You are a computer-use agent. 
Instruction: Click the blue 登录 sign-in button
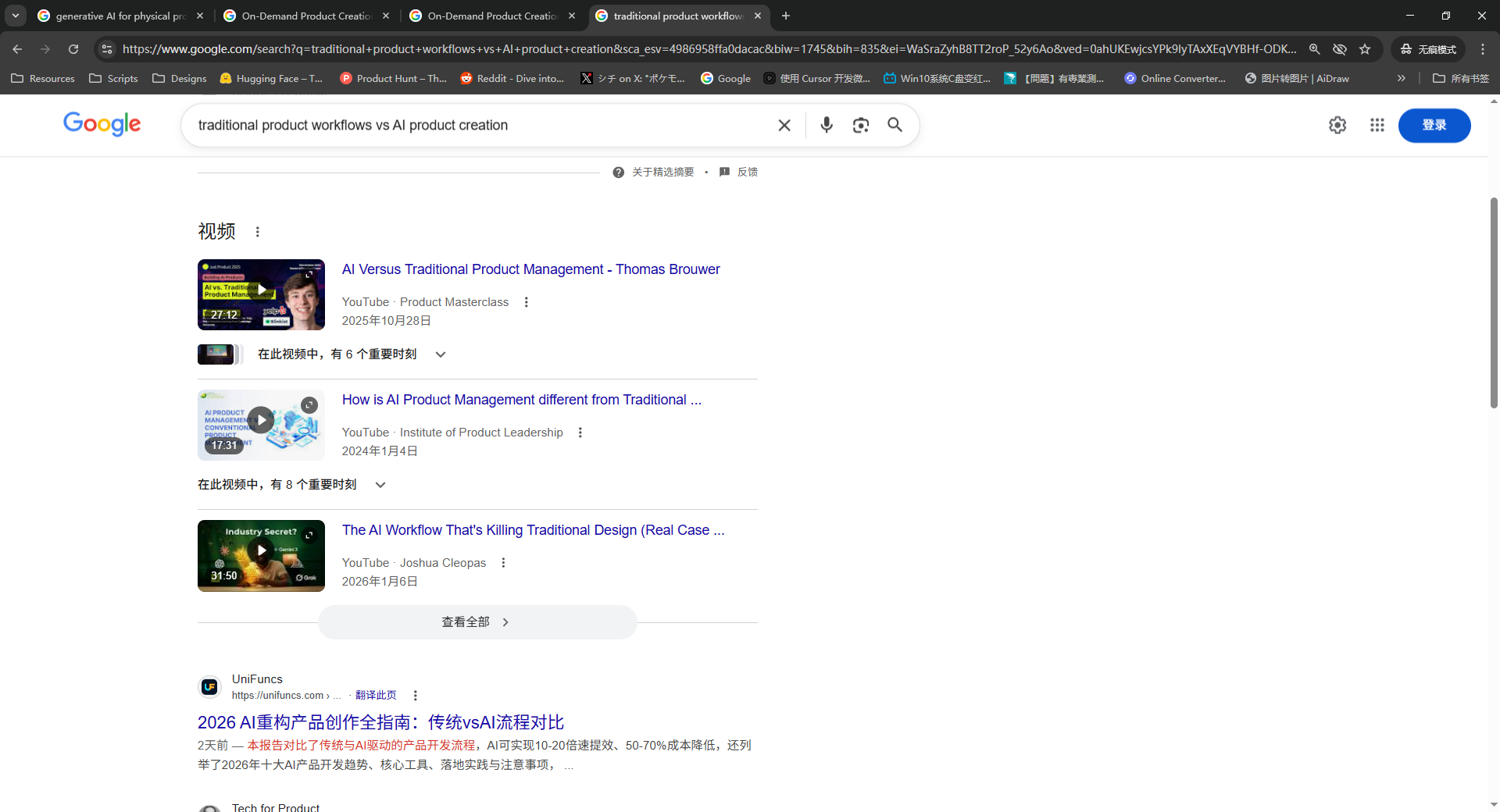[x=1434, y=125]
